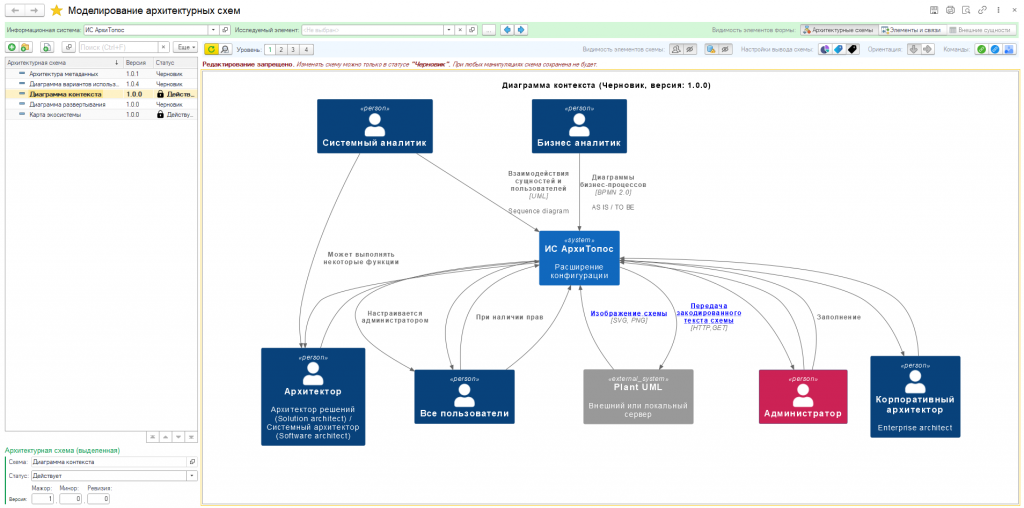This screenshot has height=508, width=1024.
Task: Click the open-item icon next to search
Action: pos(68,48)
